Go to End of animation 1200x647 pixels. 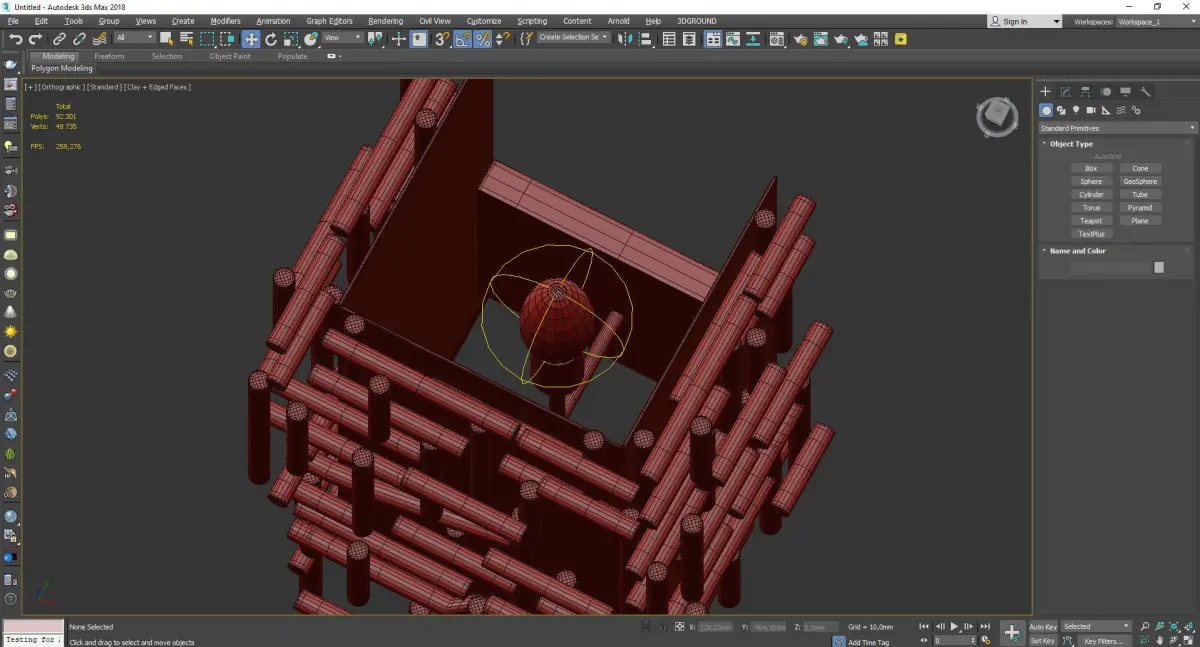tap(986, 627)
